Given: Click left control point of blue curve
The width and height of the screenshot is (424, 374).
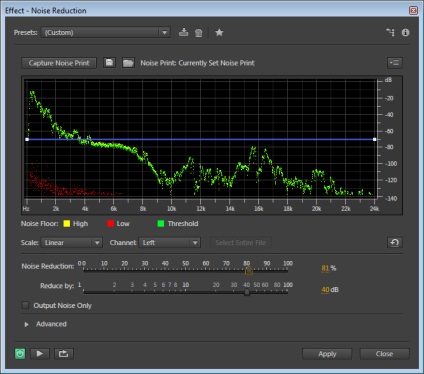Looking at the screenshot, I should point(27,139).
